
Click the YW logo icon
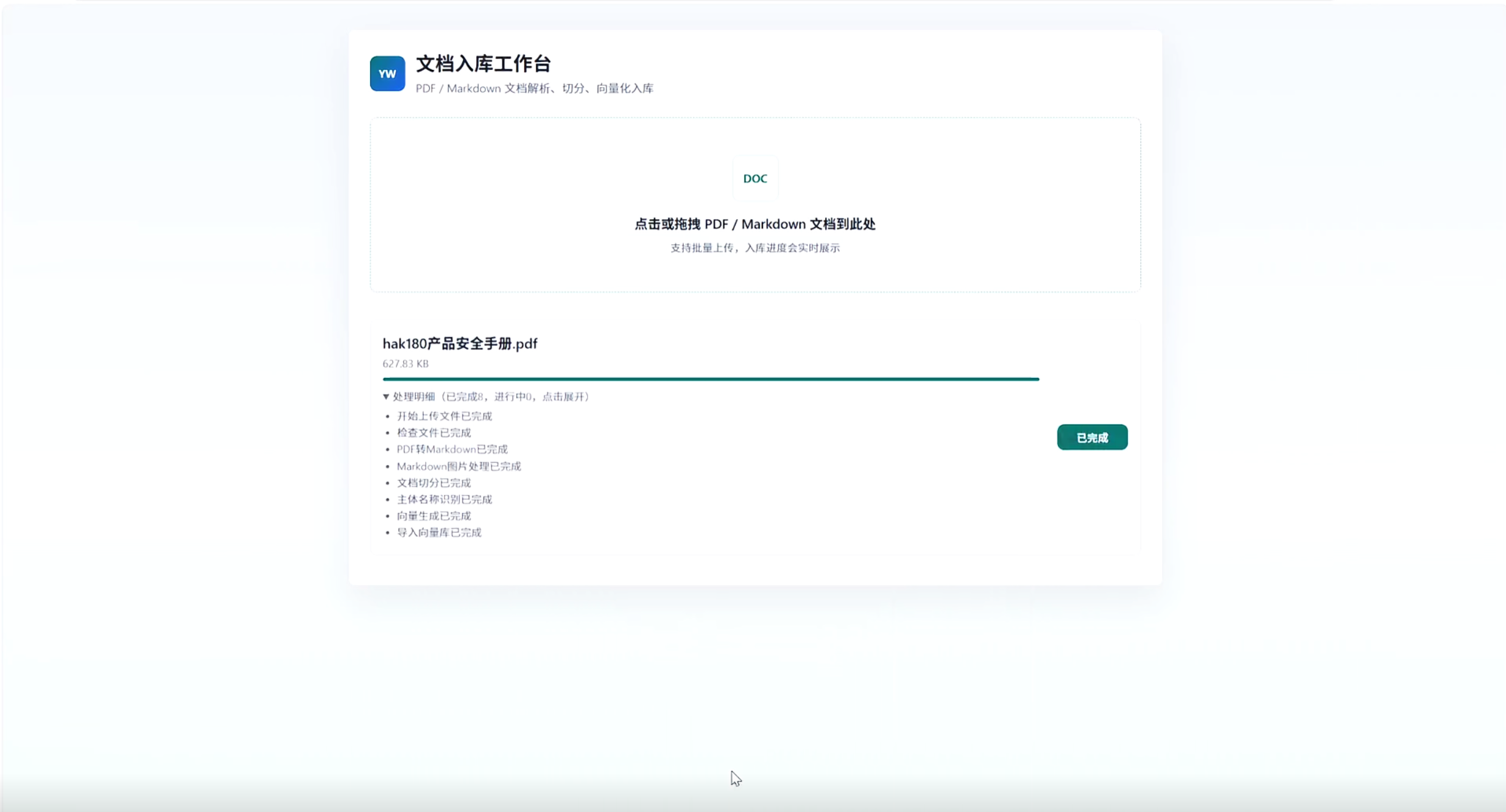pos(387,74)
